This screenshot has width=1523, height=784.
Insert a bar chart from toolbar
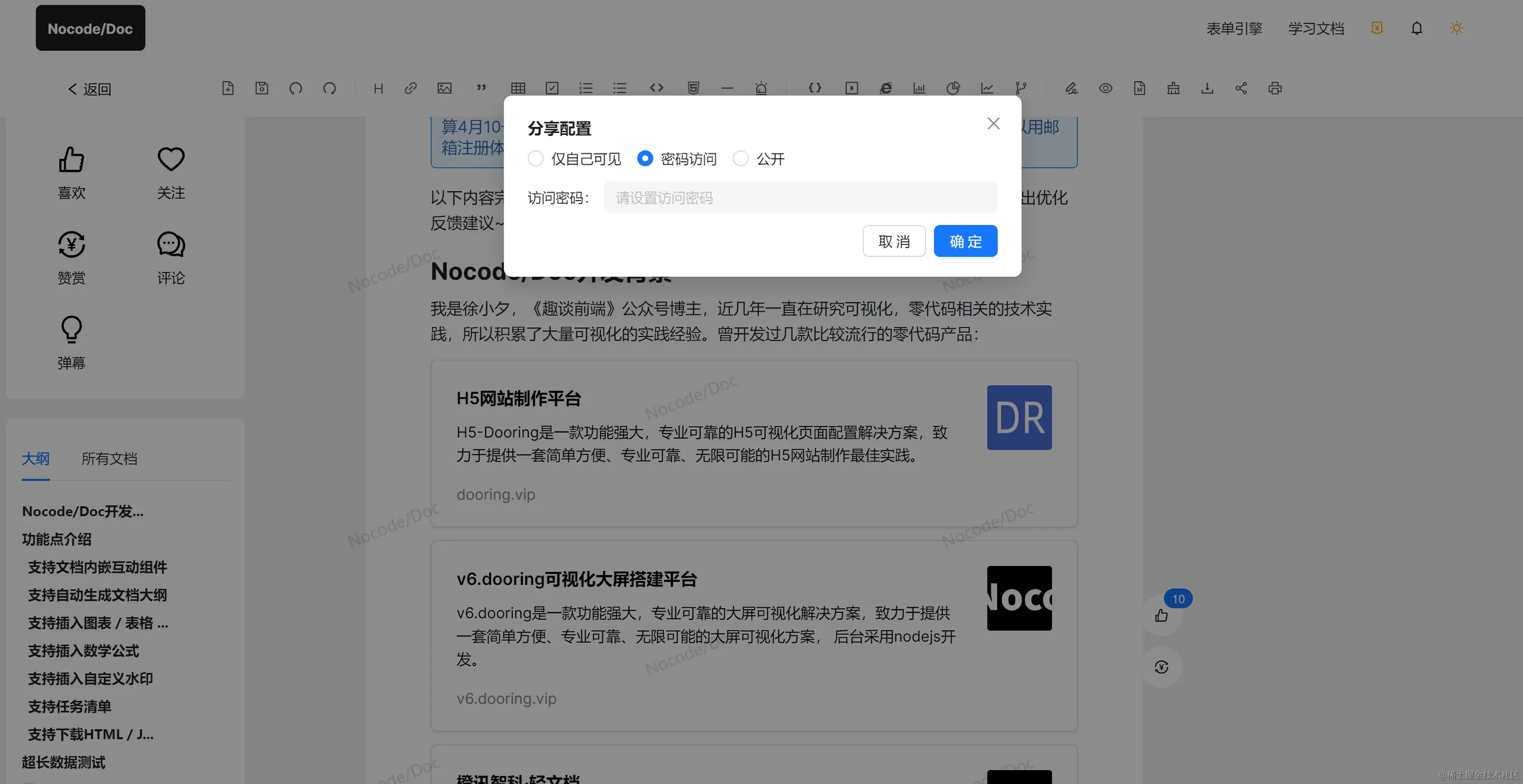(x=919, y=88)
